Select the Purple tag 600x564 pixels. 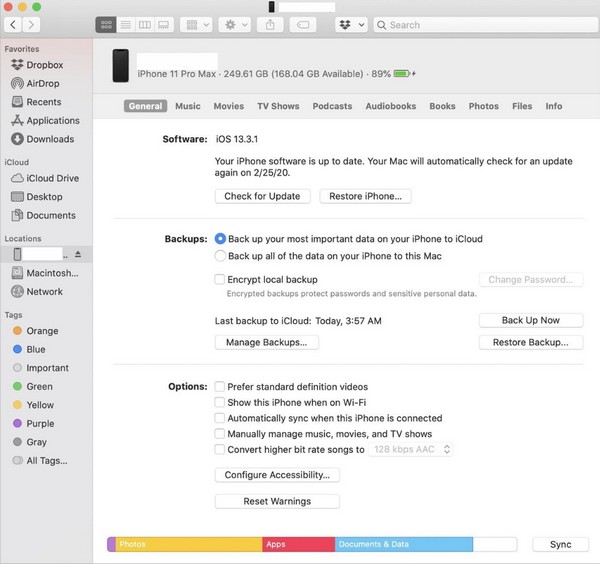click(33, 424)
